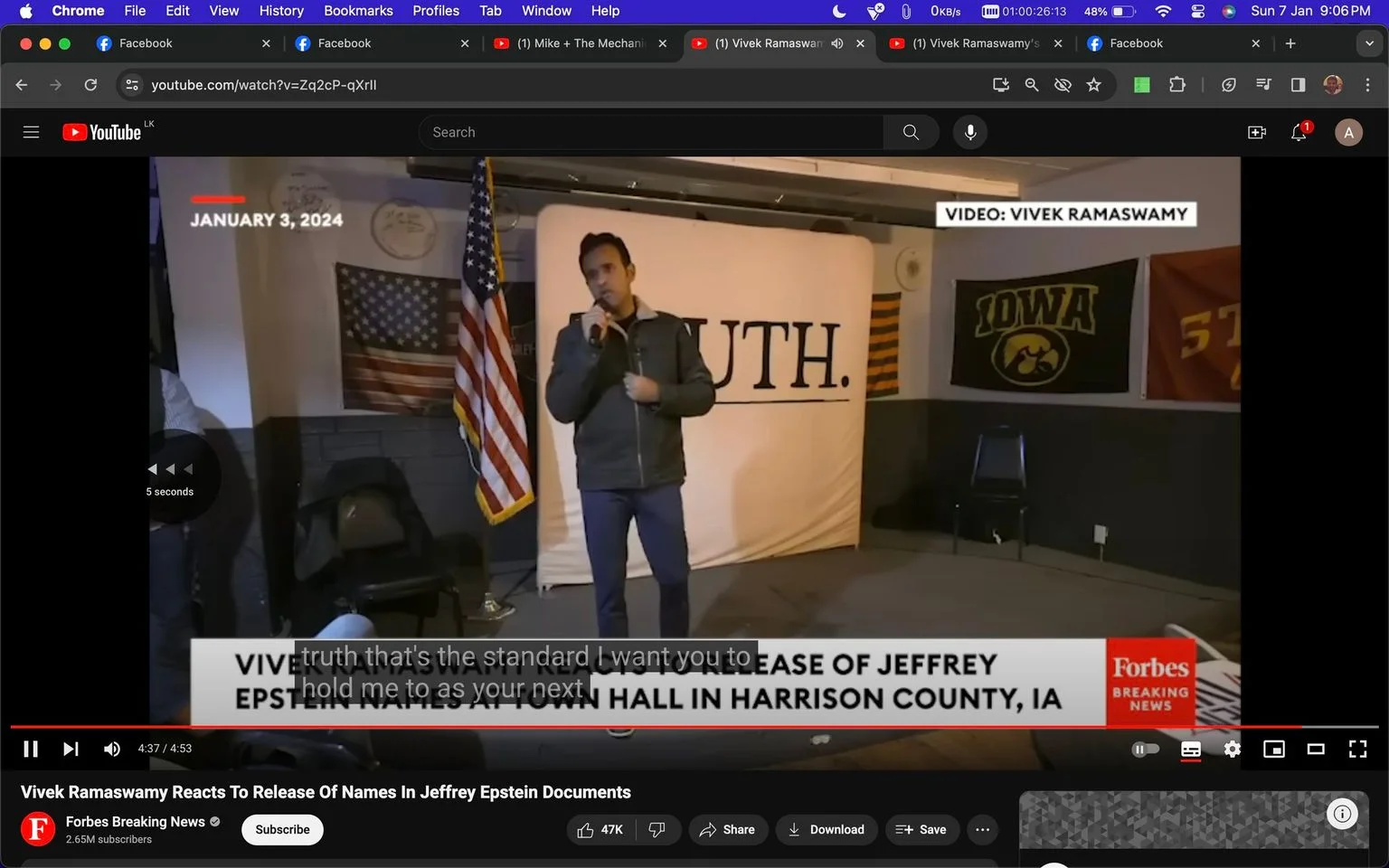Screen dimensions: 1389x868
Task: View site information icon in address bar
Action: [x=132, y=85]
